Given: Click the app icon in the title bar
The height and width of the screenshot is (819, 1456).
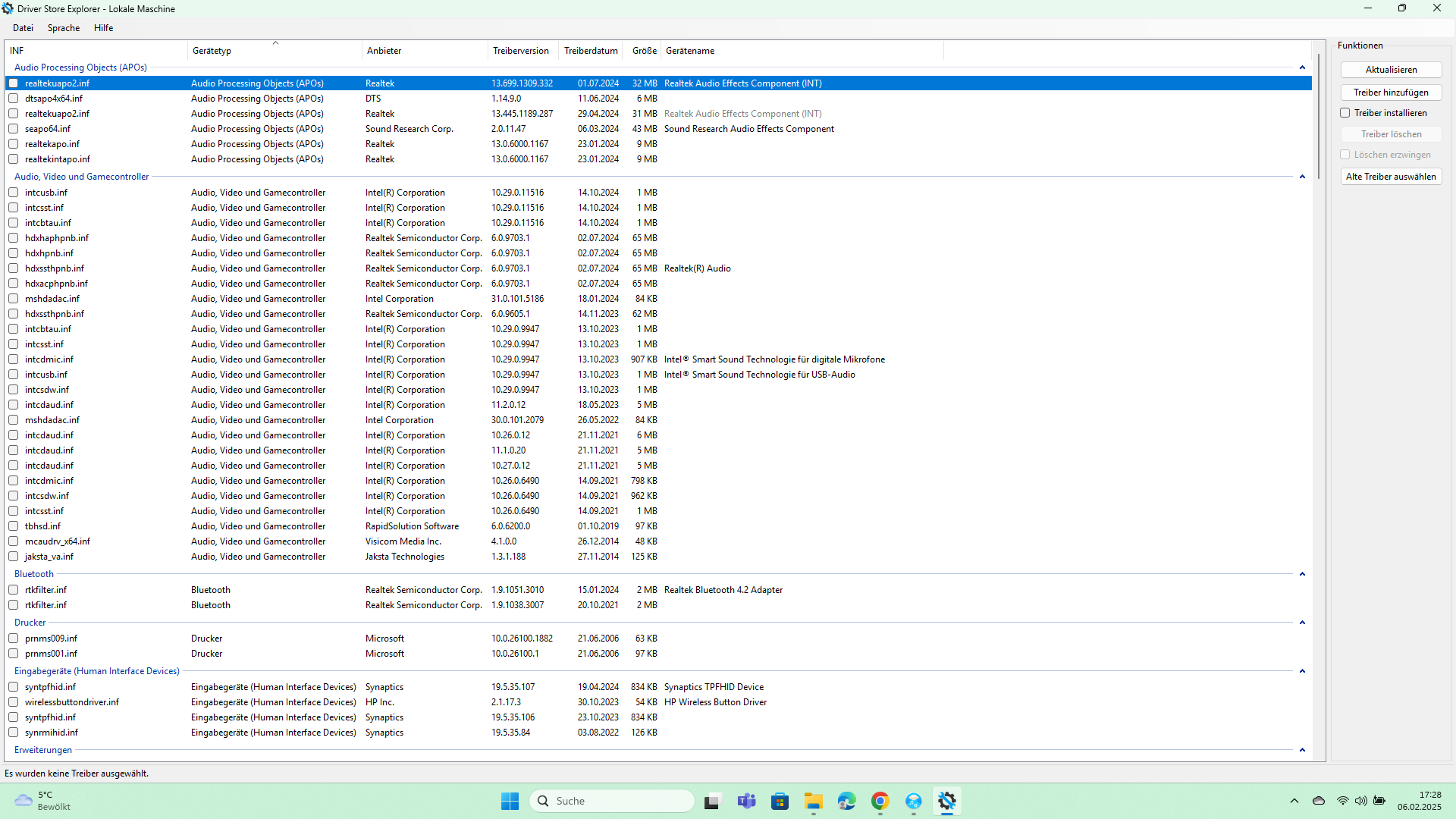Looking at the screenshot, I should (8, 8).
